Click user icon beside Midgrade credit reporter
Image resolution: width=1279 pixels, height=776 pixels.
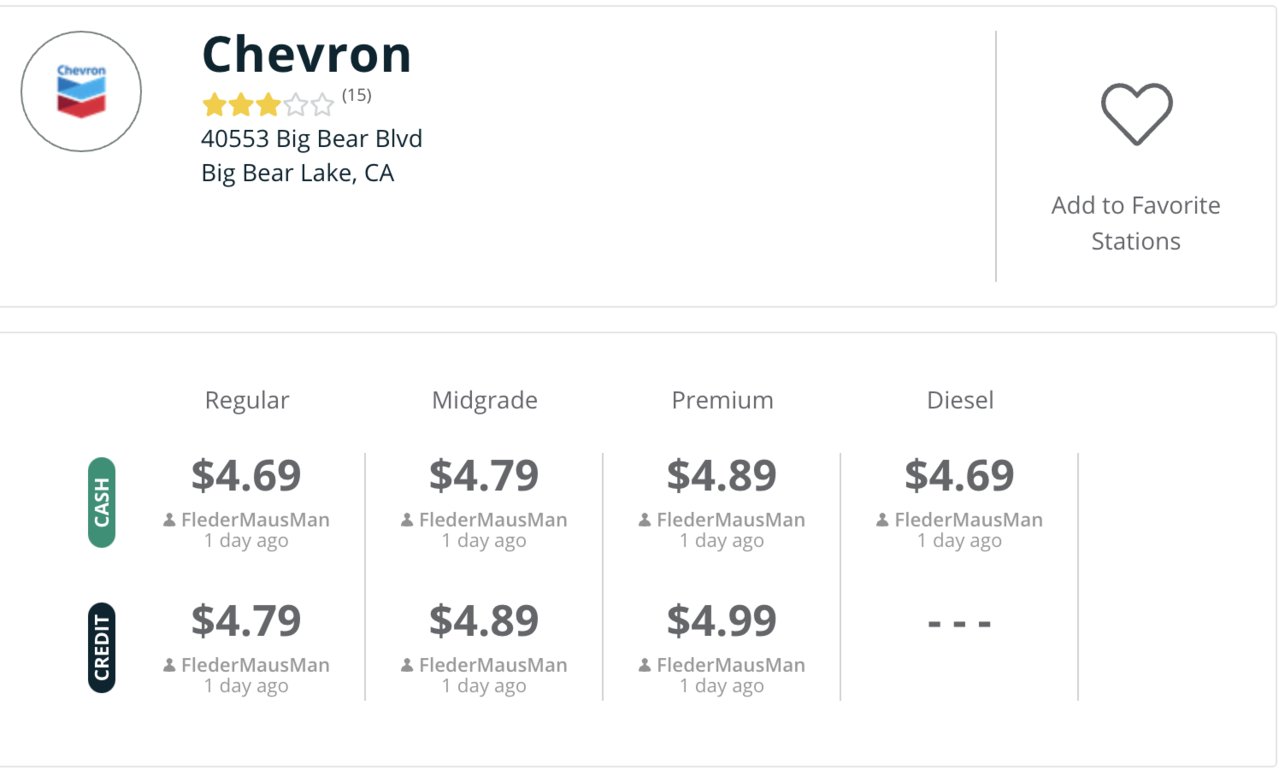click(x=407, y=665)
